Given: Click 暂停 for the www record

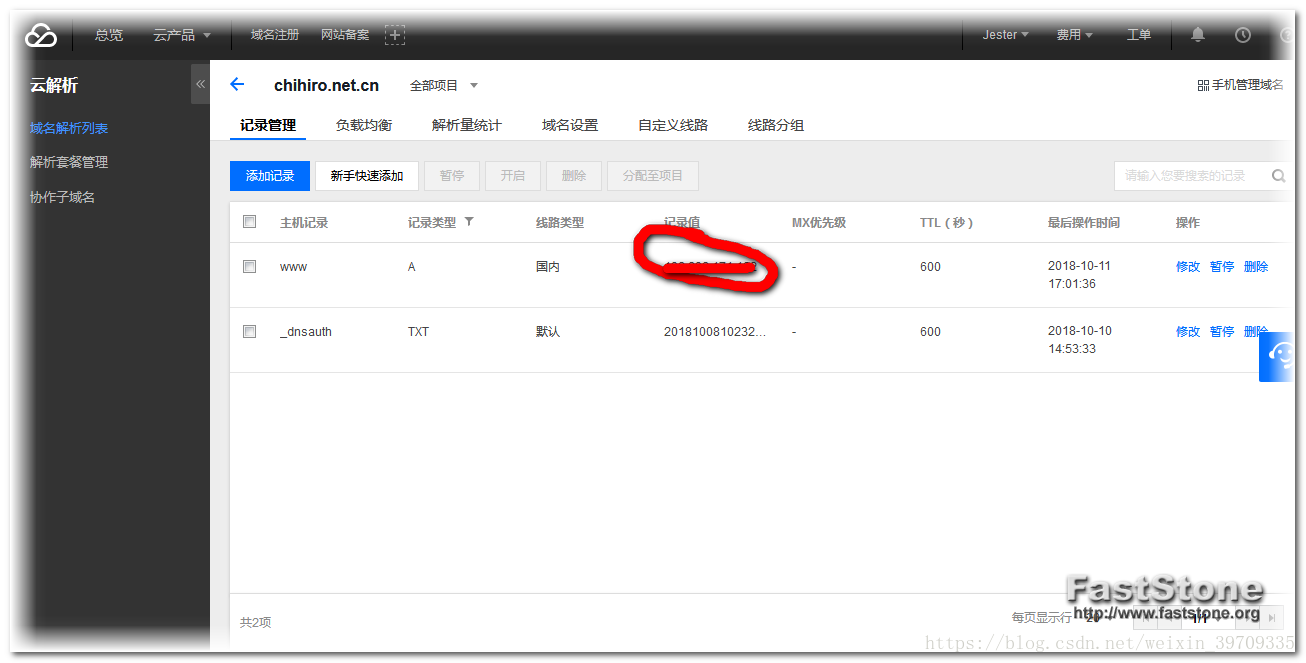Looking at the screenshot, I should [x=1222, y=267].
